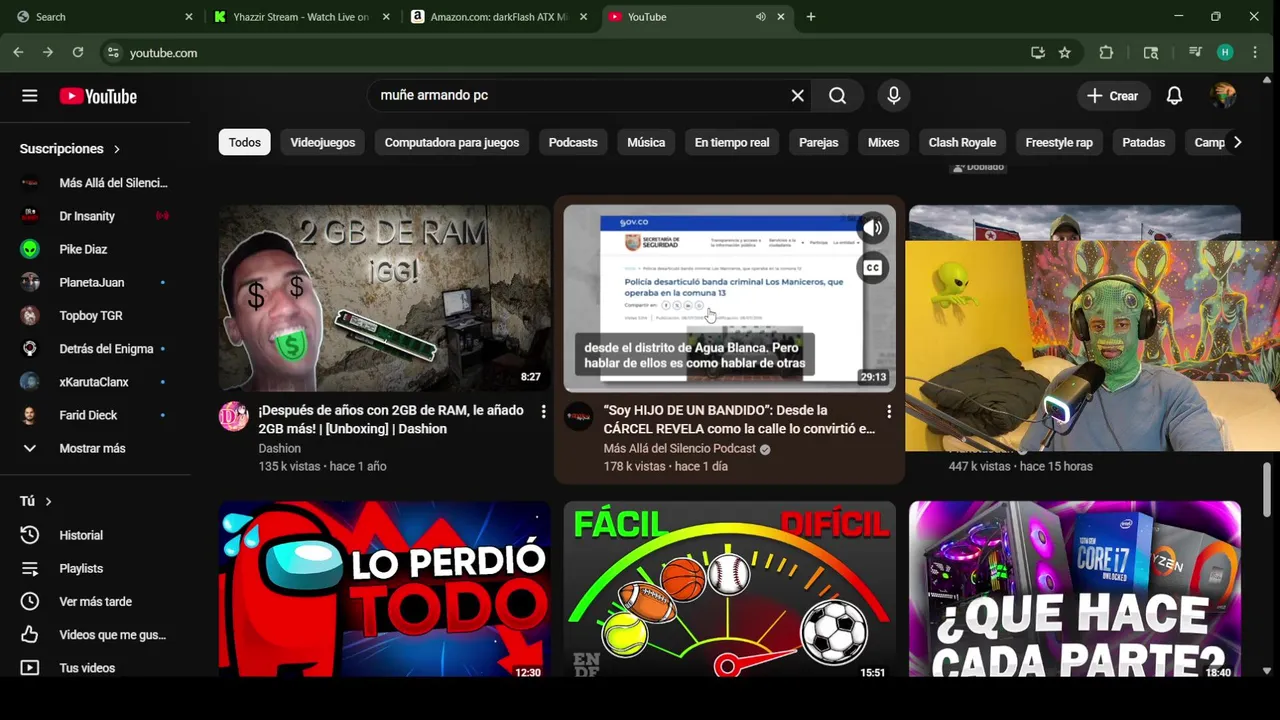Toggle mute on the previewing video thumbnail
This screenshot has width=1280, height=720.
(x=873, y=228)
